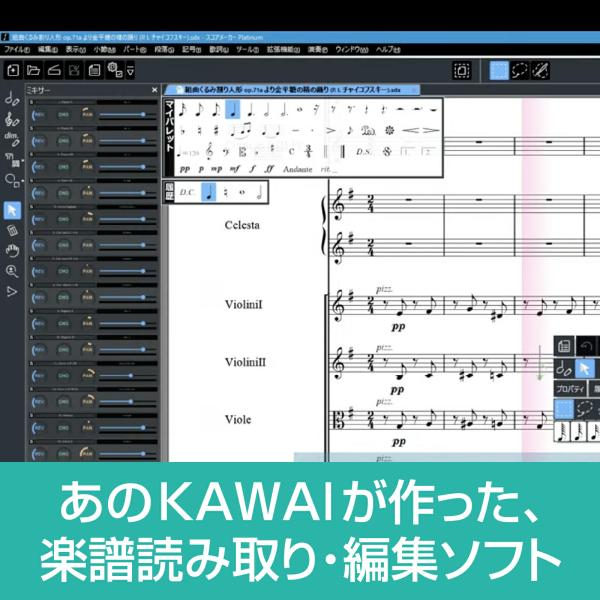Click the プロパティ button in the floating palette

pos(570,389)
